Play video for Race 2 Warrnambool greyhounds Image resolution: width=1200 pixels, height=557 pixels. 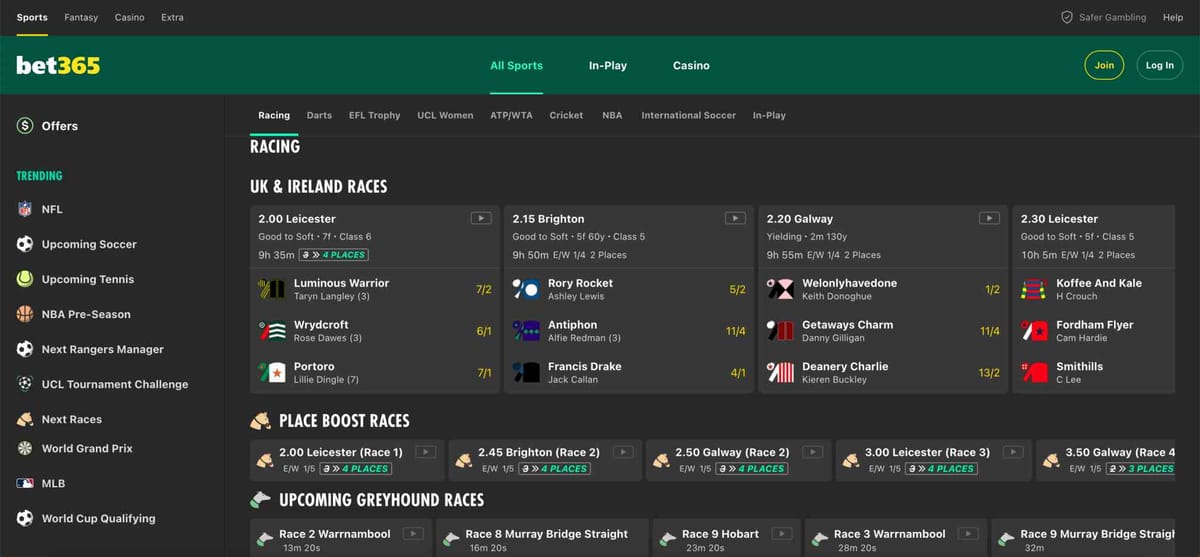pyautogui.click(x=413, y=534)
